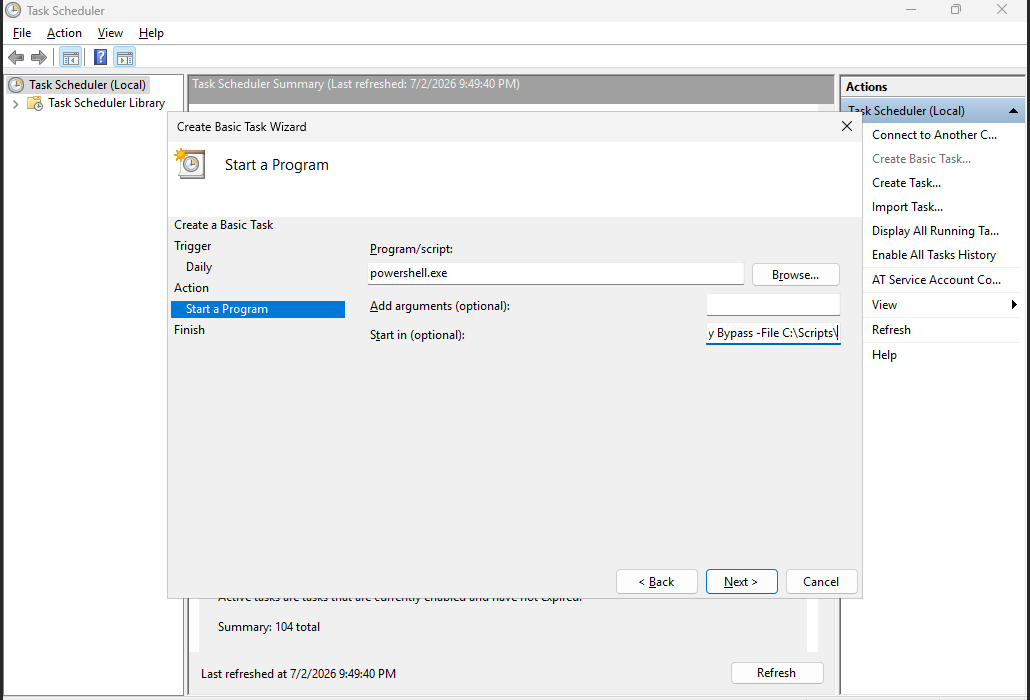Viewport: 1030px width, 700px height.
Task: Expand the Task Scheduler Library node
Action: click(15, 104)
